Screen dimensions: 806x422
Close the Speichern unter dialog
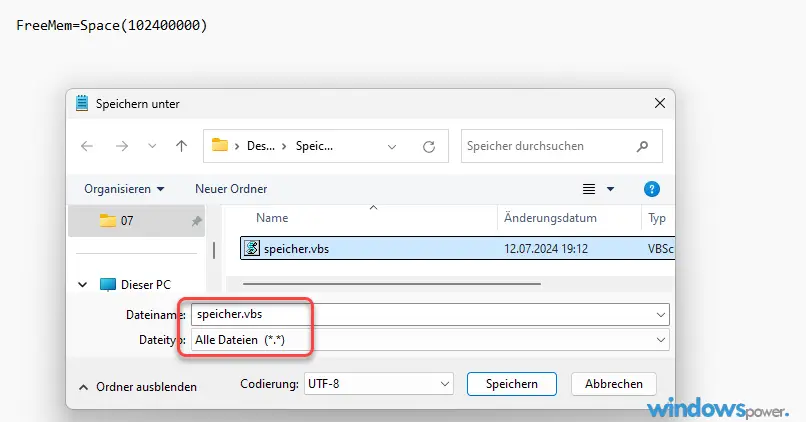660,103
